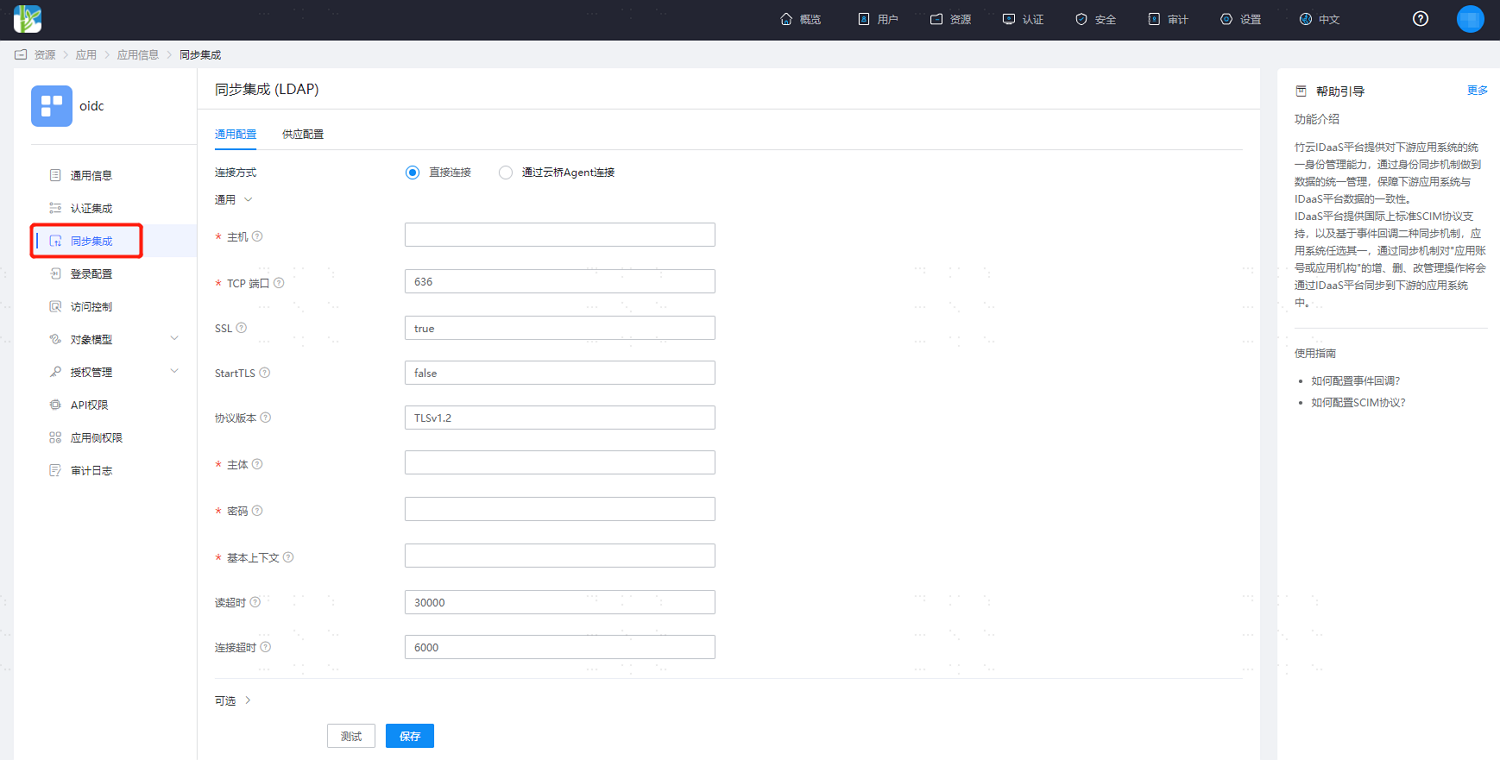1500x760 pixels.
Task: Click the oidc application icon
Action: click(52, 106)
